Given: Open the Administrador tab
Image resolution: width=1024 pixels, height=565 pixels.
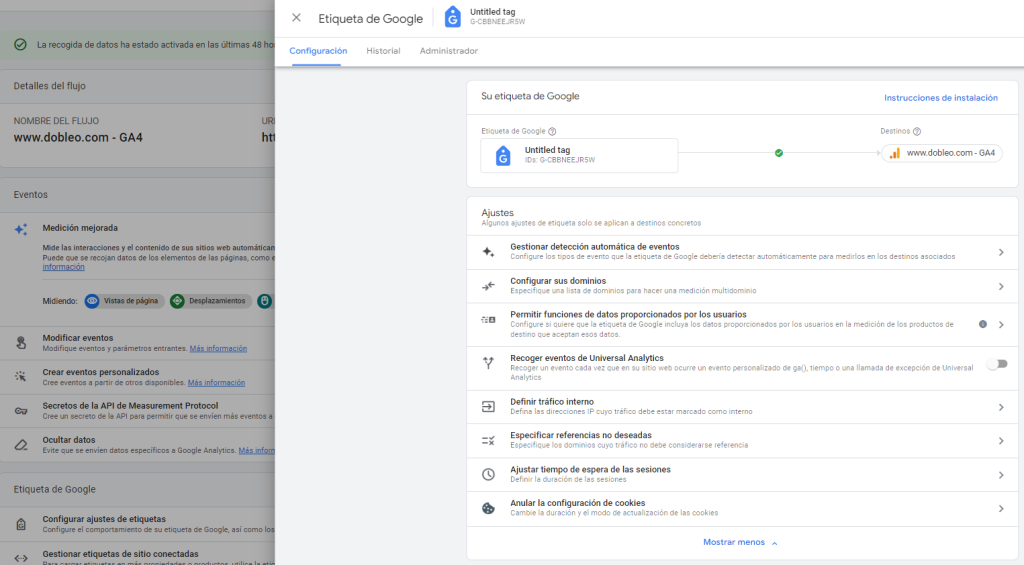Looking at the screenshot, I should tap(449, 51).
